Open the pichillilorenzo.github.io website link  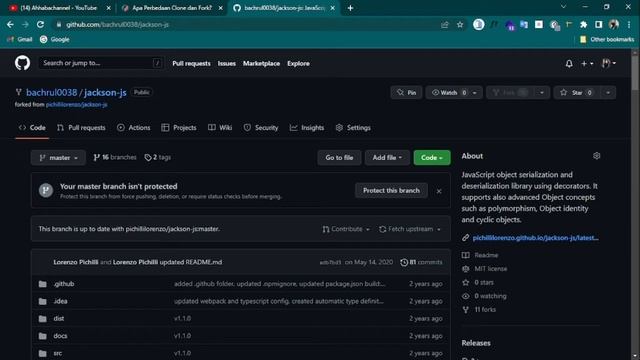click(536, 238)
